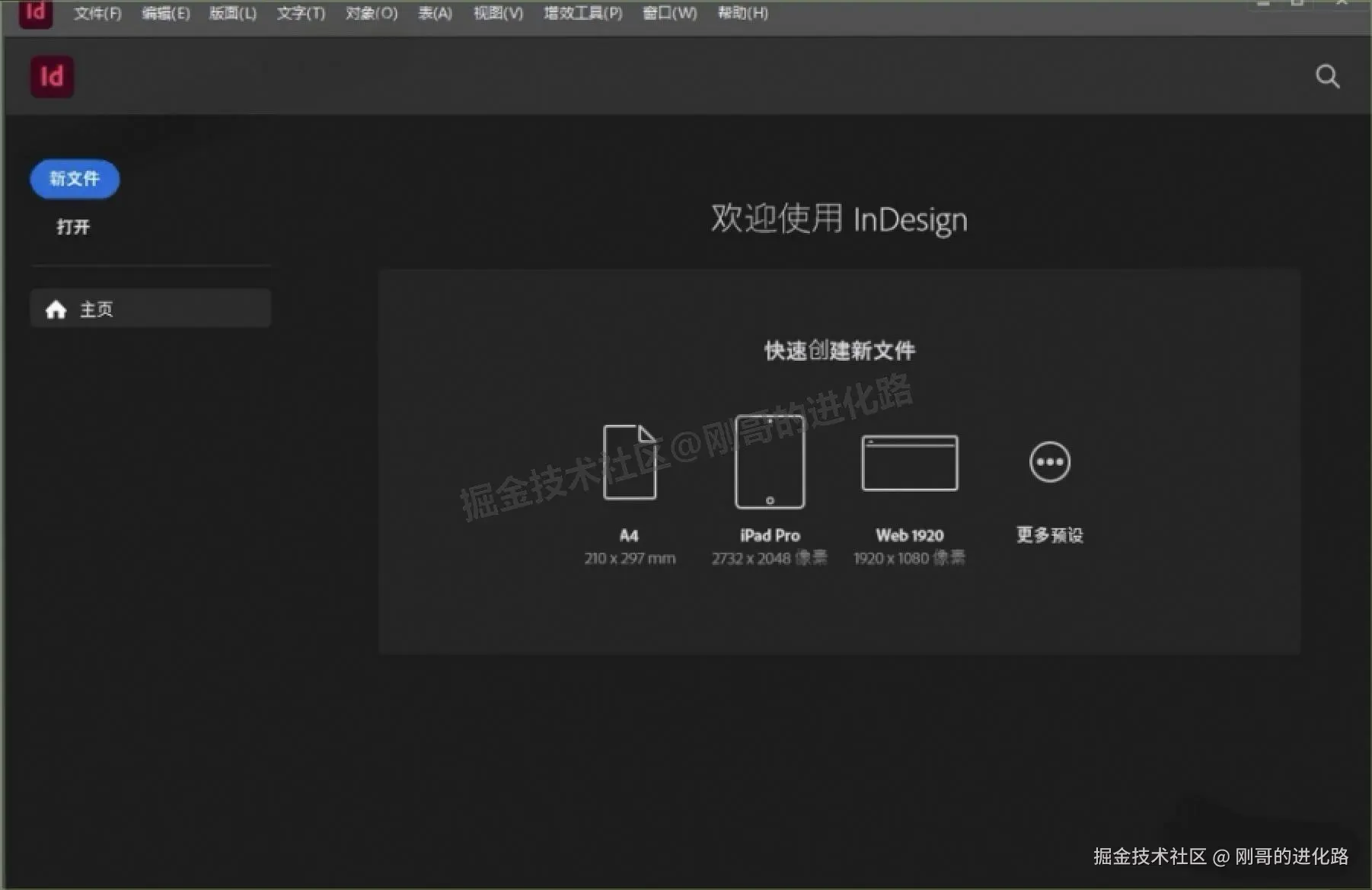Click the A4 document preset icon
This screenshot has height=890, width=1372.
(x=630, y=463)
